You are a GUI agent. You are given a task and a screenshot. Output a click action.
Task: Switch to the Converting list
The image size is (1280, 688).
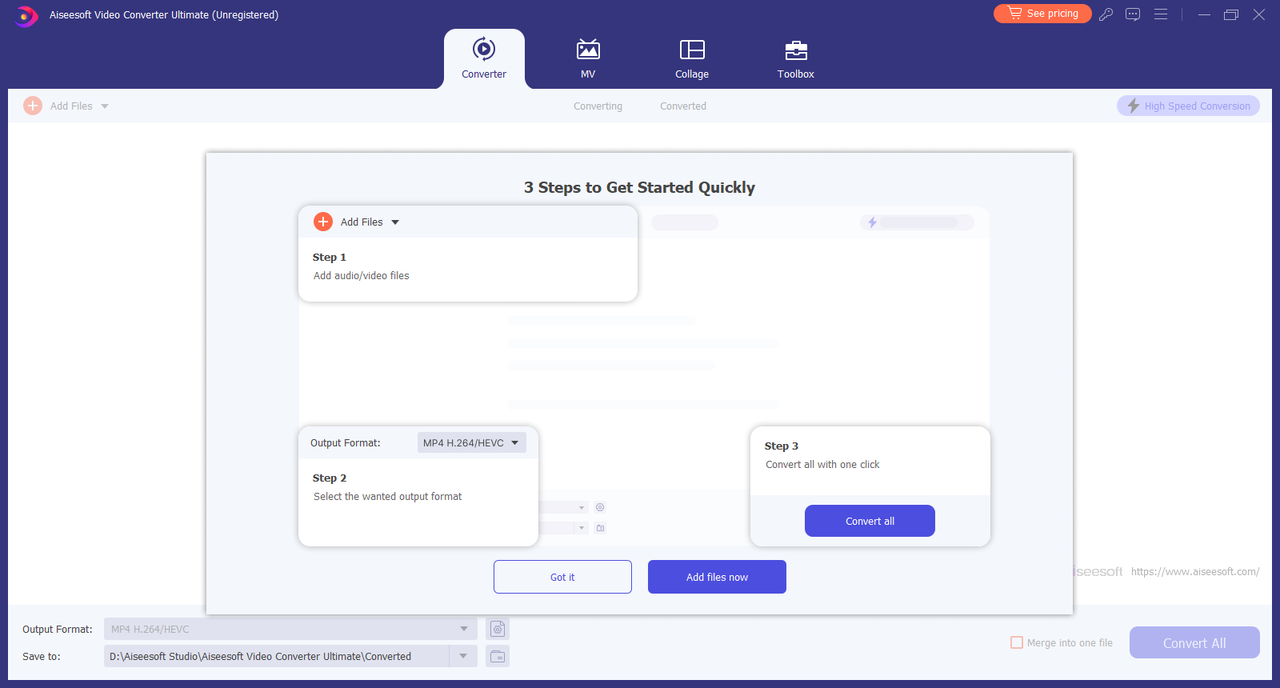click(x=598, y=106)
